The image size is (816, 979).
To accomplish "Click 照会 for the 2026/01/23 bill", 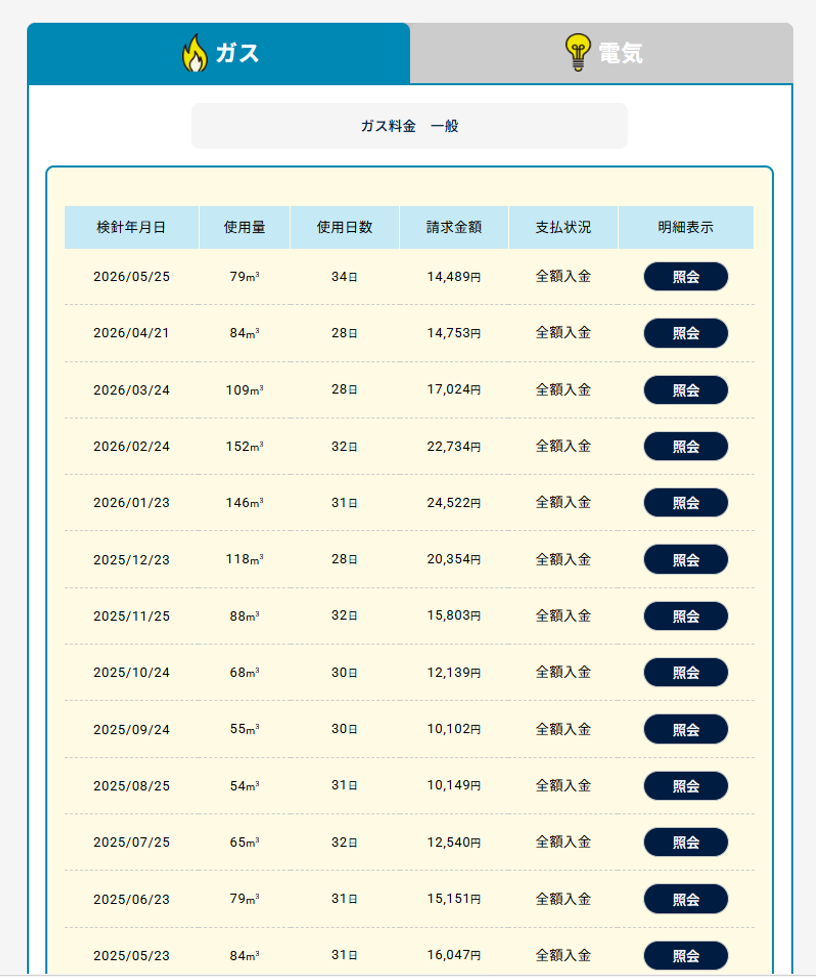I will (686, 503).
